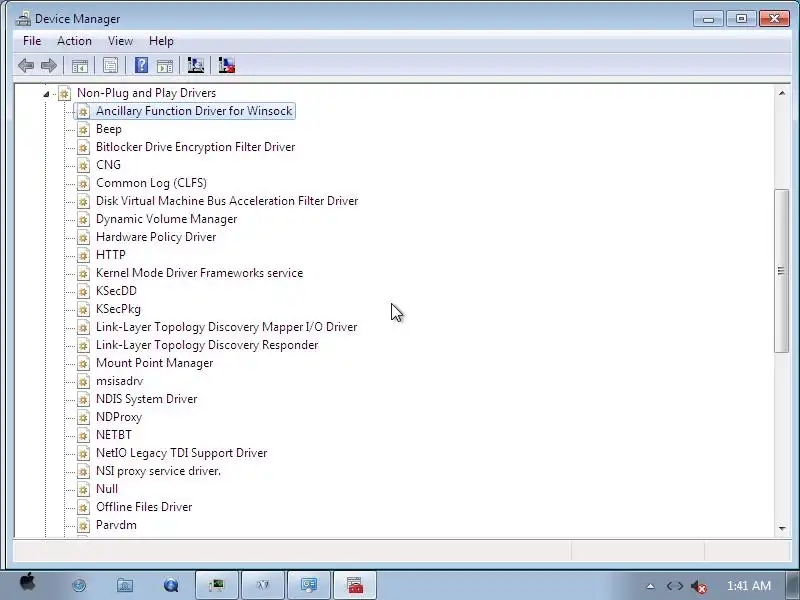Select NetIO Legacy TDI Support Driver
Screen dimensions: 800x600
181,453
